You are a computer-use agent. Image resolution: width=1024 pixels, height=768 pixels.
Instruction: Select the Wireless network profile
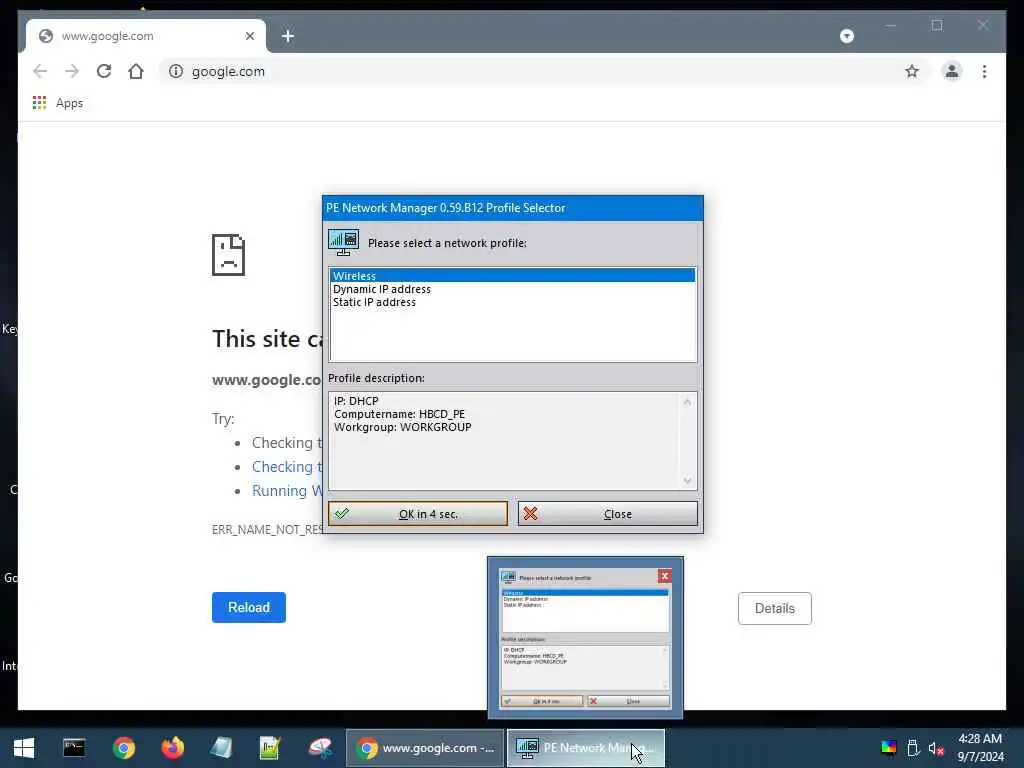click(513, 276)
